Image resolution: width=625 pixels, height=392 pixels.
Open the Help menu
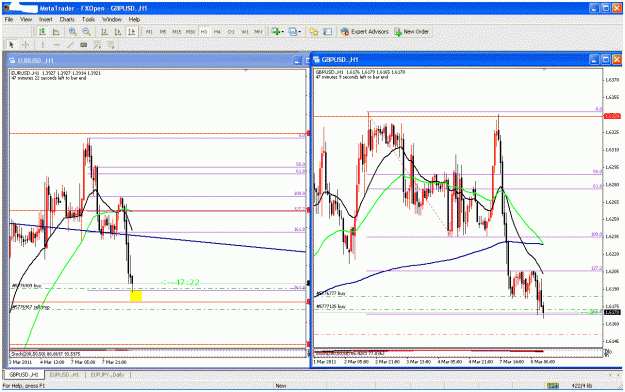point(134,19)
